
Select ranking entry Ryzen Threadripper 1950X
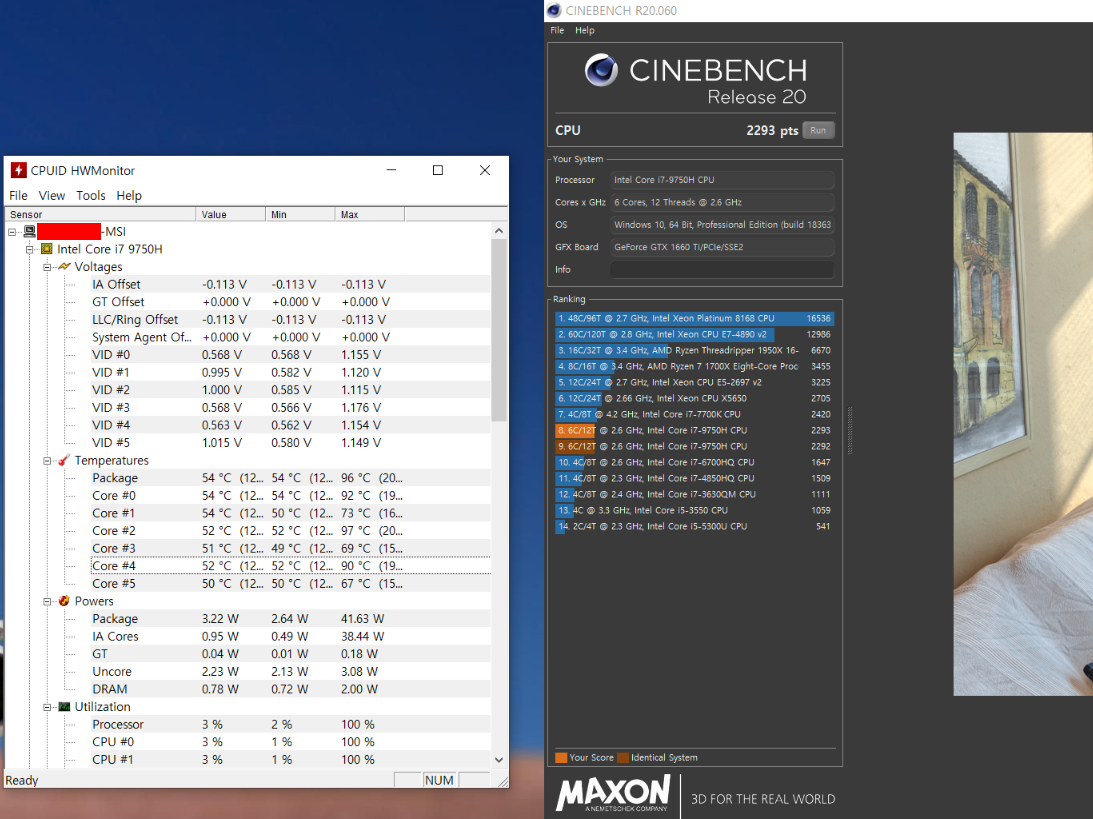tap(694, 350)
